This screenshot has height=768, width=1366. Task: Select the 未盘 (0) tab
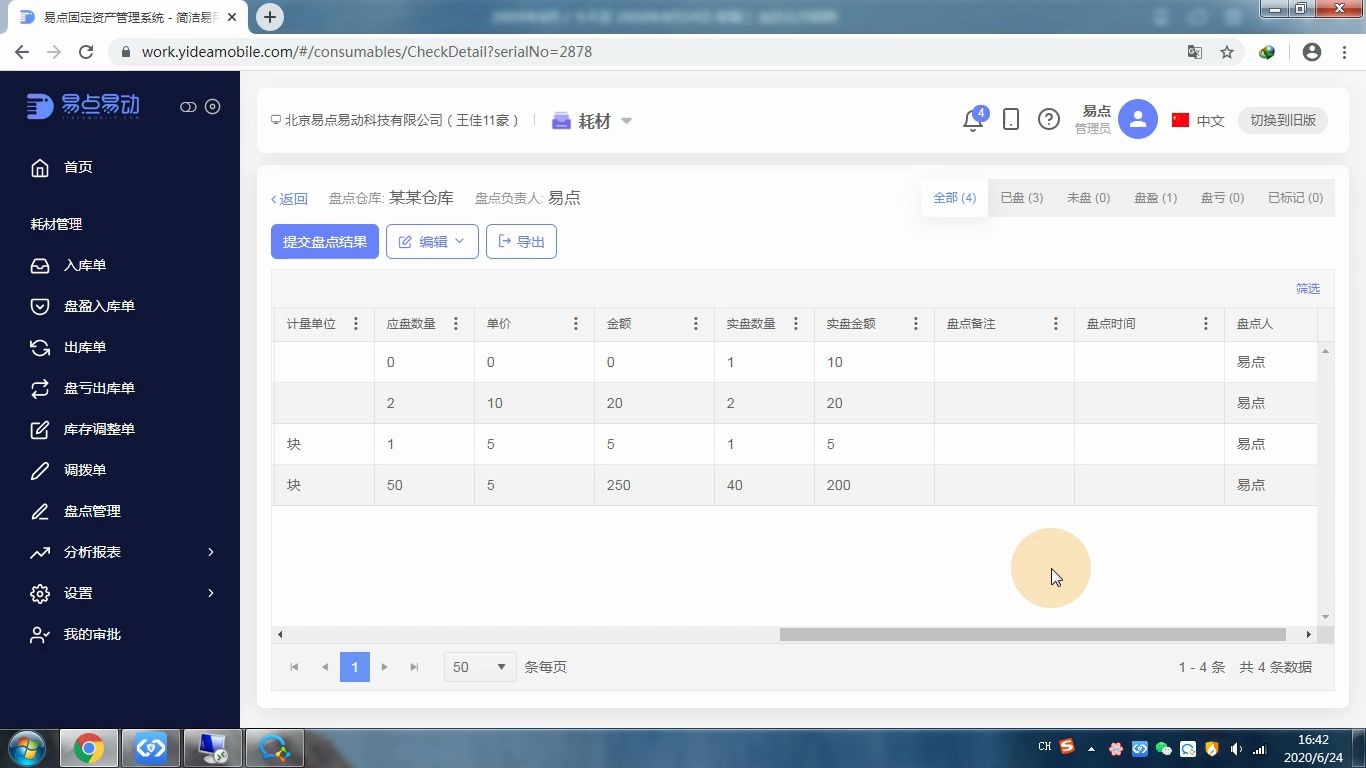pos(1088,198)
